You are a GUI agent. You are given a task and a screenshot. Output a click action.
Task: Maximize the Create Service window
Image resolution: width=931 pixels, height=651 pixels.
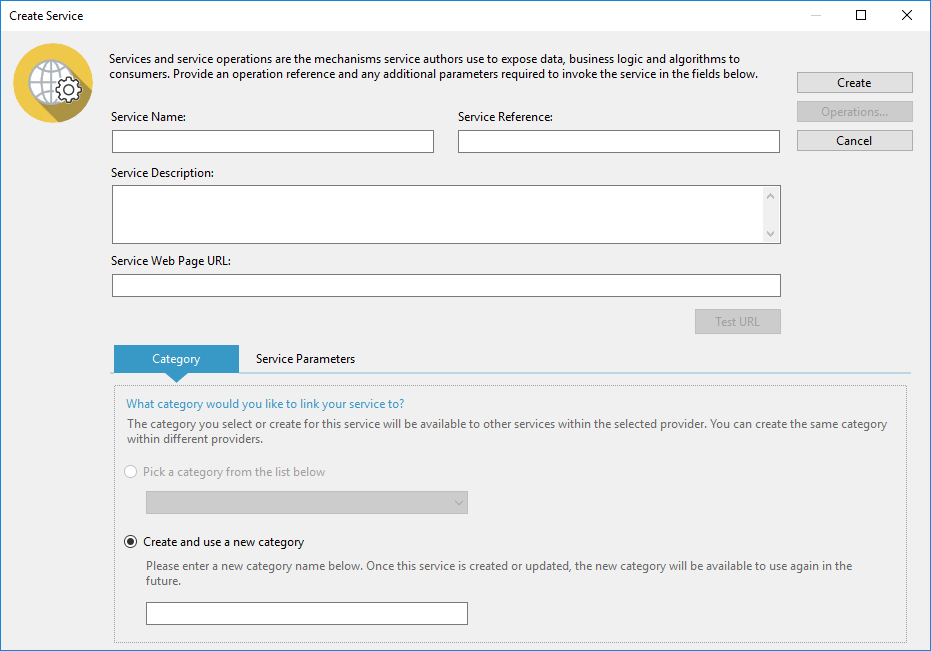pyautogui.click(x=861, y=15)
